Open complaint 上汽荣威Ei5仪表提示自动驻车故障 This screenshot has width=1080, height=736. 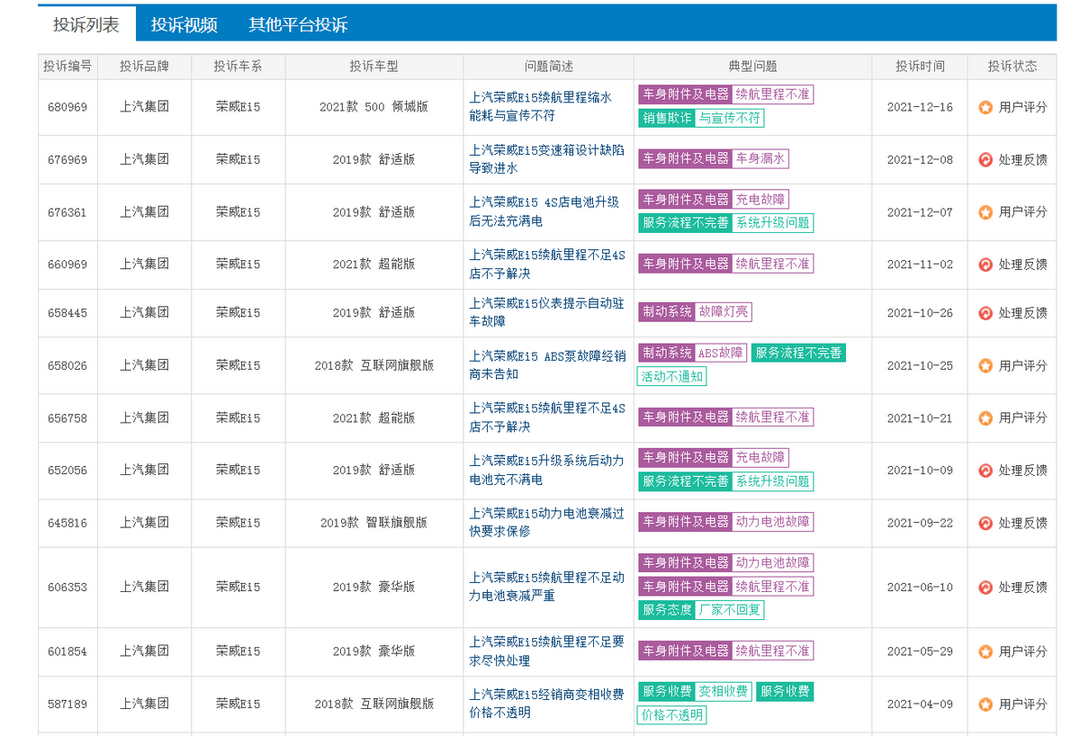point(547,313)
